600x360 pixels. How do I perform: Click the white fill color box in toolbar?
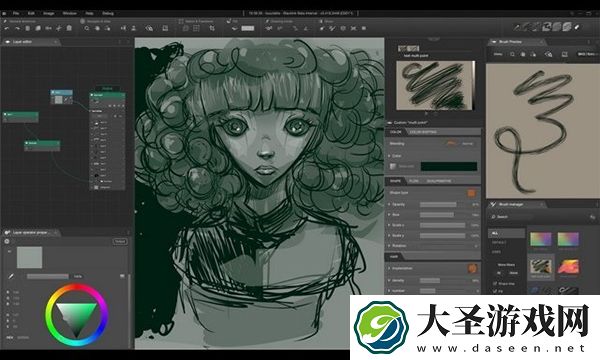(x=248, y=28)
